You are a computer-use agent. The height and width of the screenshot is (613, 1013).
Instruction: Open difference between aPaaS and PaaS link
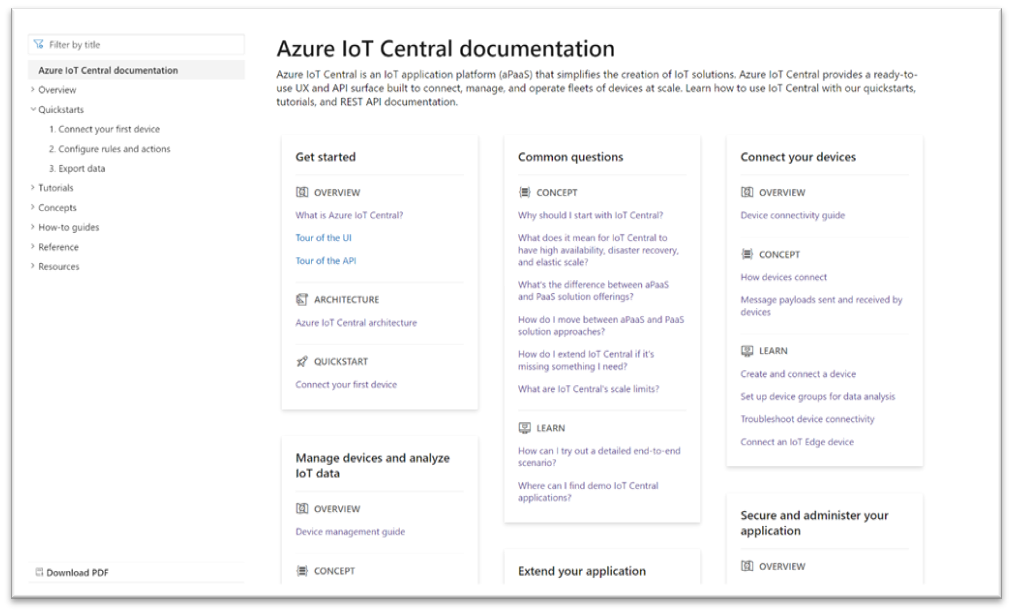pos(593,291)
